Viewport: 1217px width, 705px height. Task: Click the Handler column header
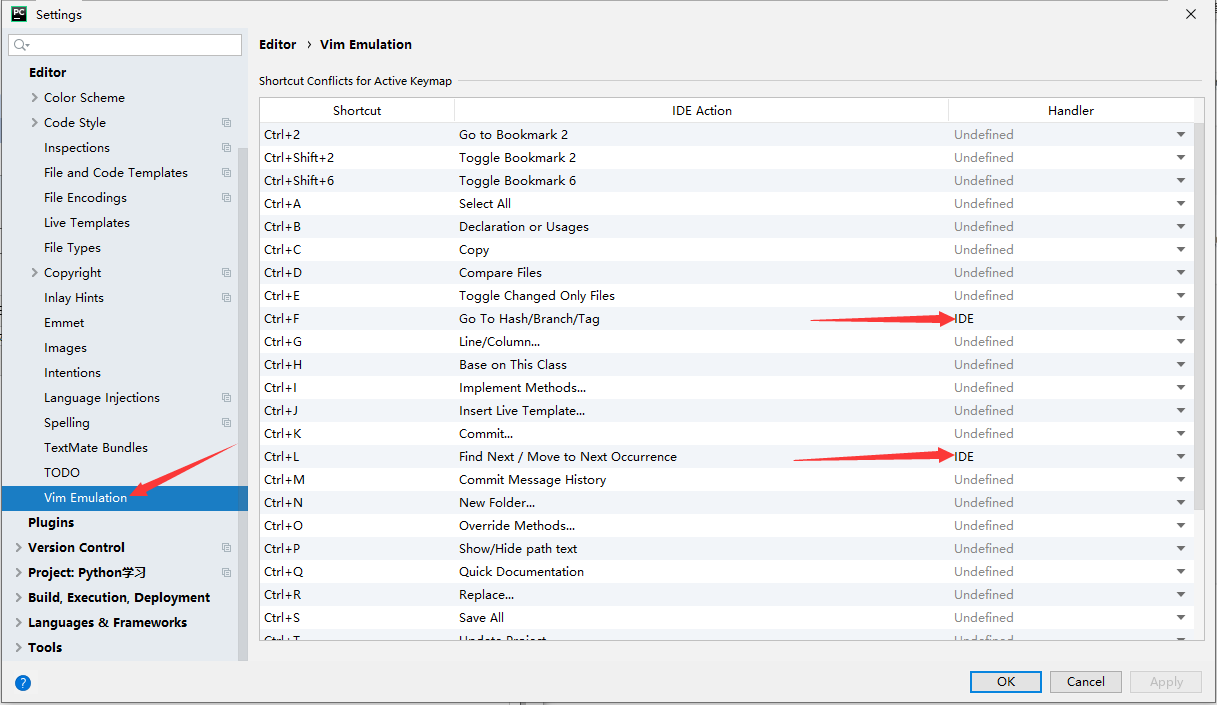click(x=1070, y=111)
